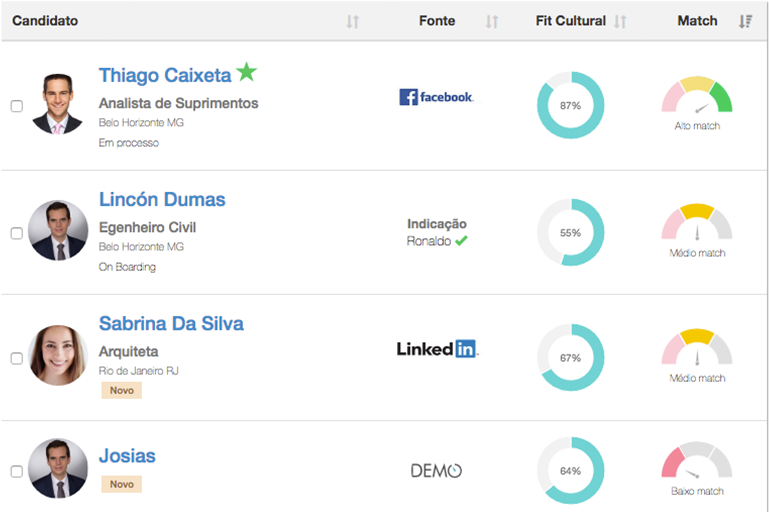The image size is (769, 512).
Task: Select Lincón Dumas row checkbox
Action: point(17,233)
